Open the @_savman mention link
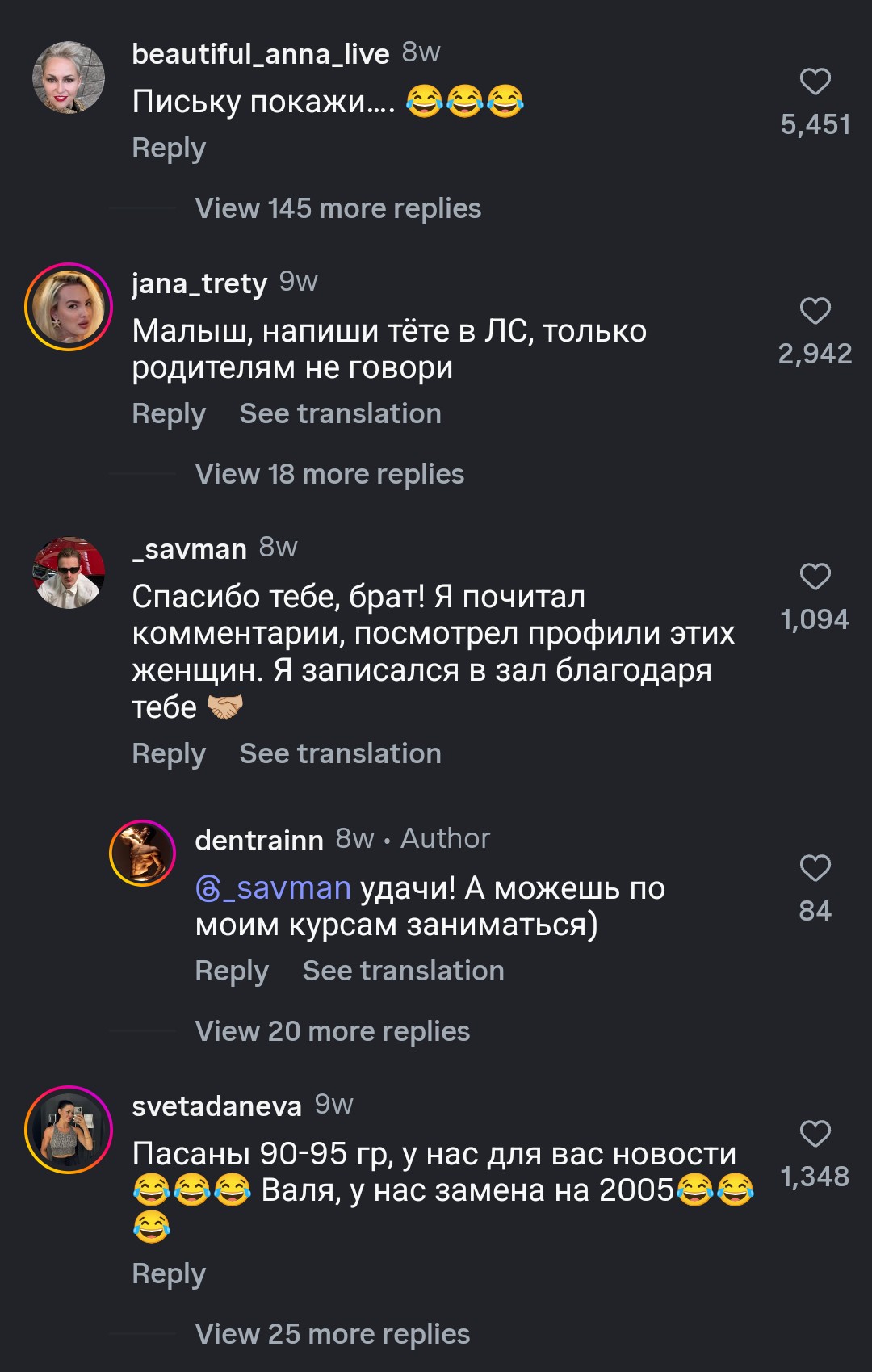The image size is (872, 1372). [273, 888]
